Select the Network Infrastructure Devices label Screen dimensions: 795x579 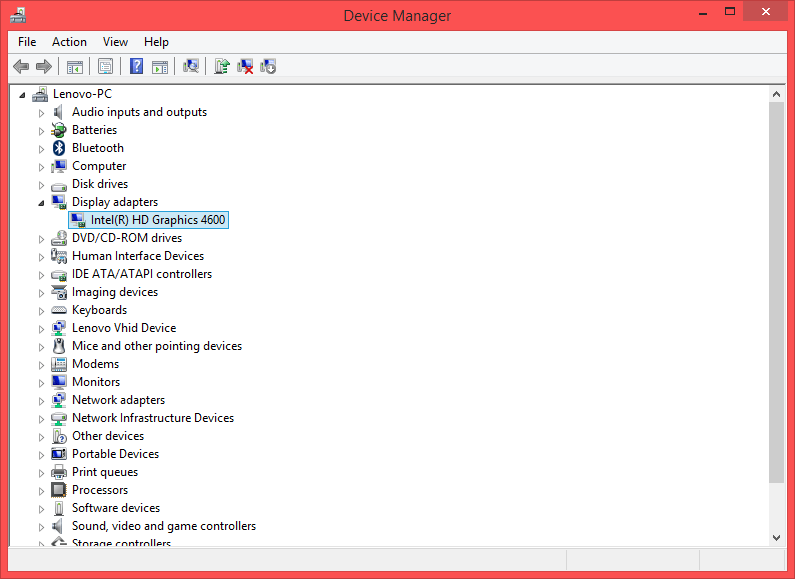153,418
